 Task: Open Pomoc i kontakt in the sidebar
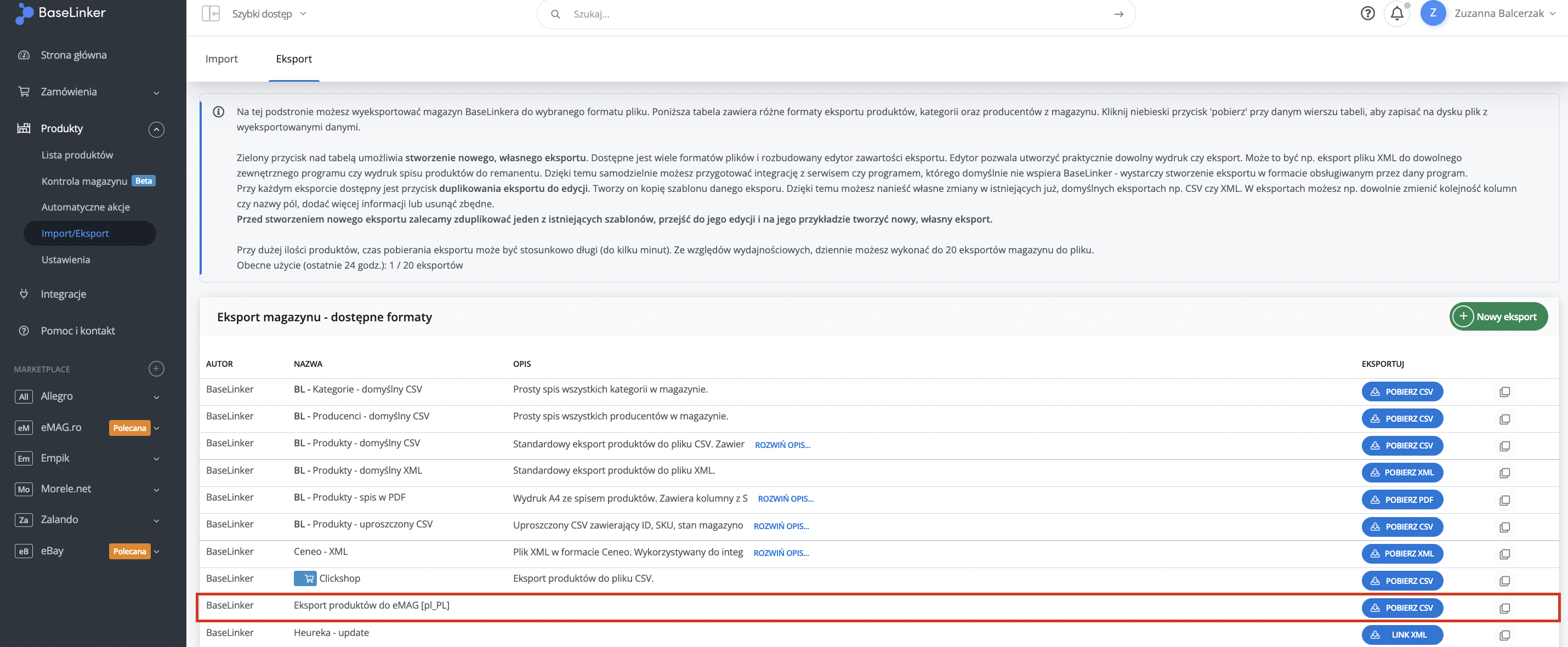[78, 331]
